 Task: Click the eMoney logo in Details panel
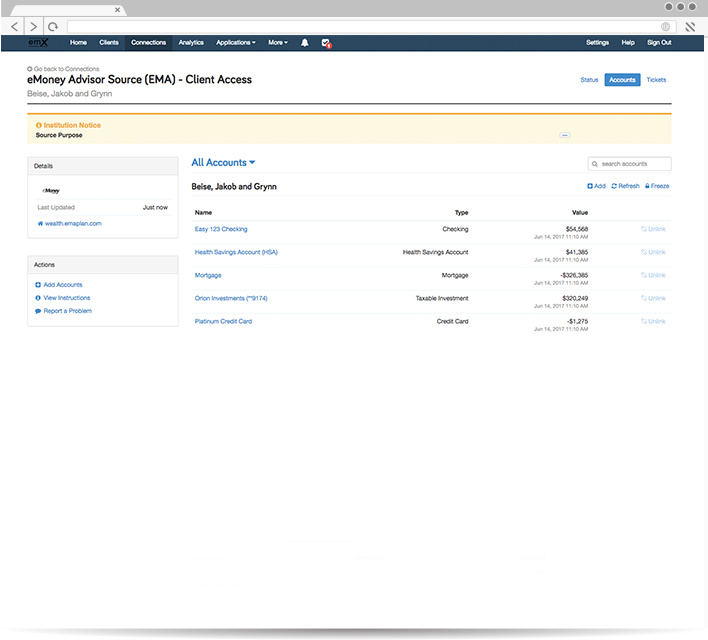point(51,191)
